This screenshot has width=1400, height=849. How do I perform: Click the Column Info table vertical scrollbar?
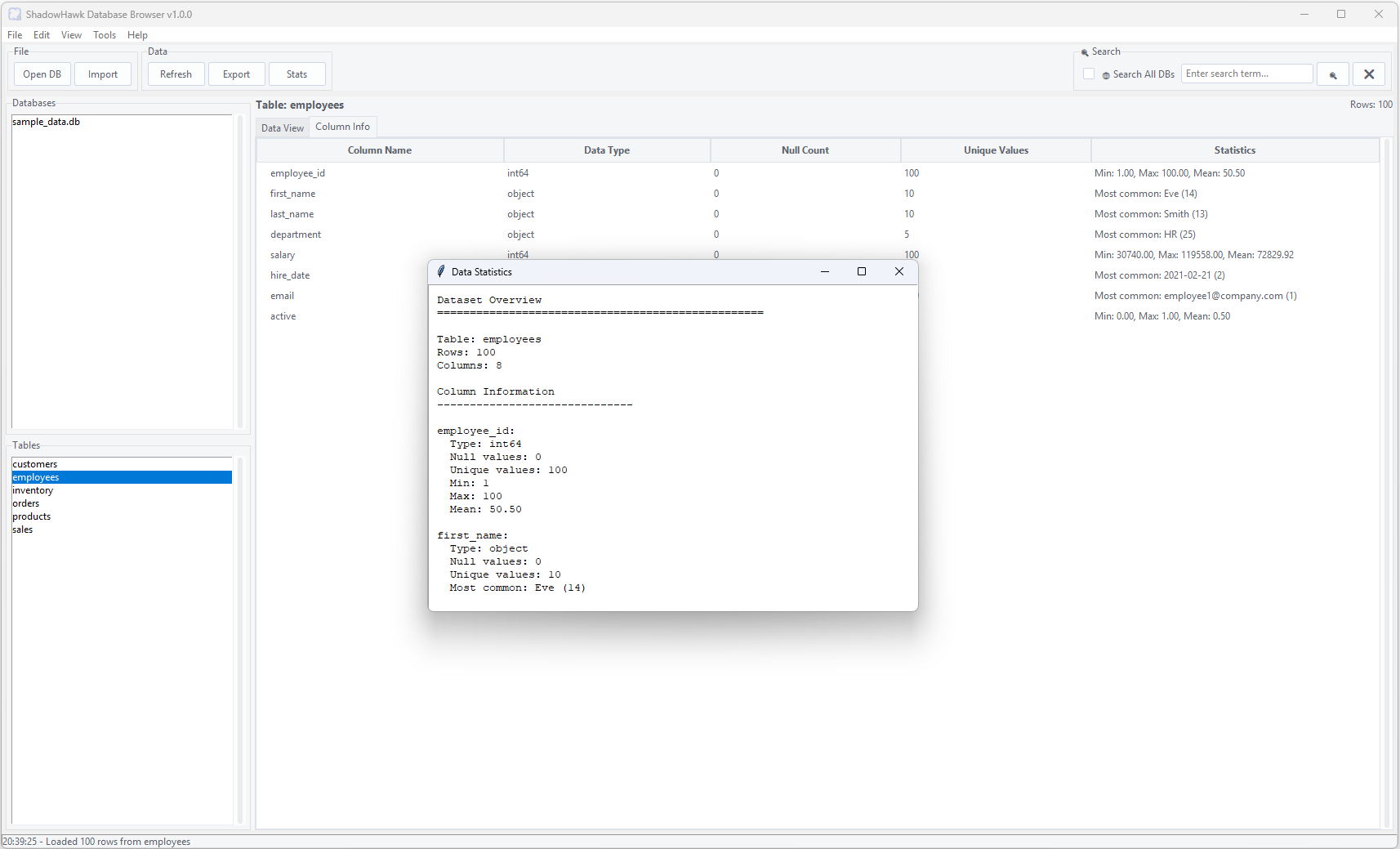click(1385, 482)
